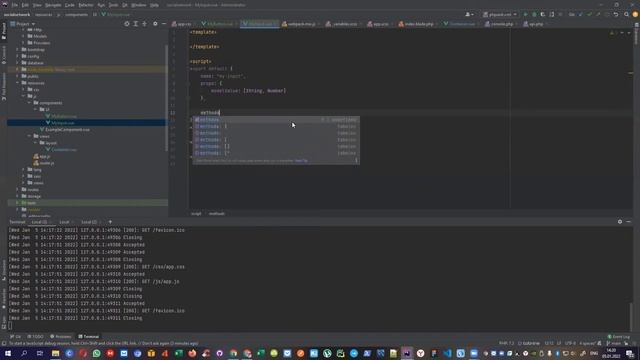The image size is (640, 360).
Task: Expand the public folder in project tree
Action: point(18,76)
